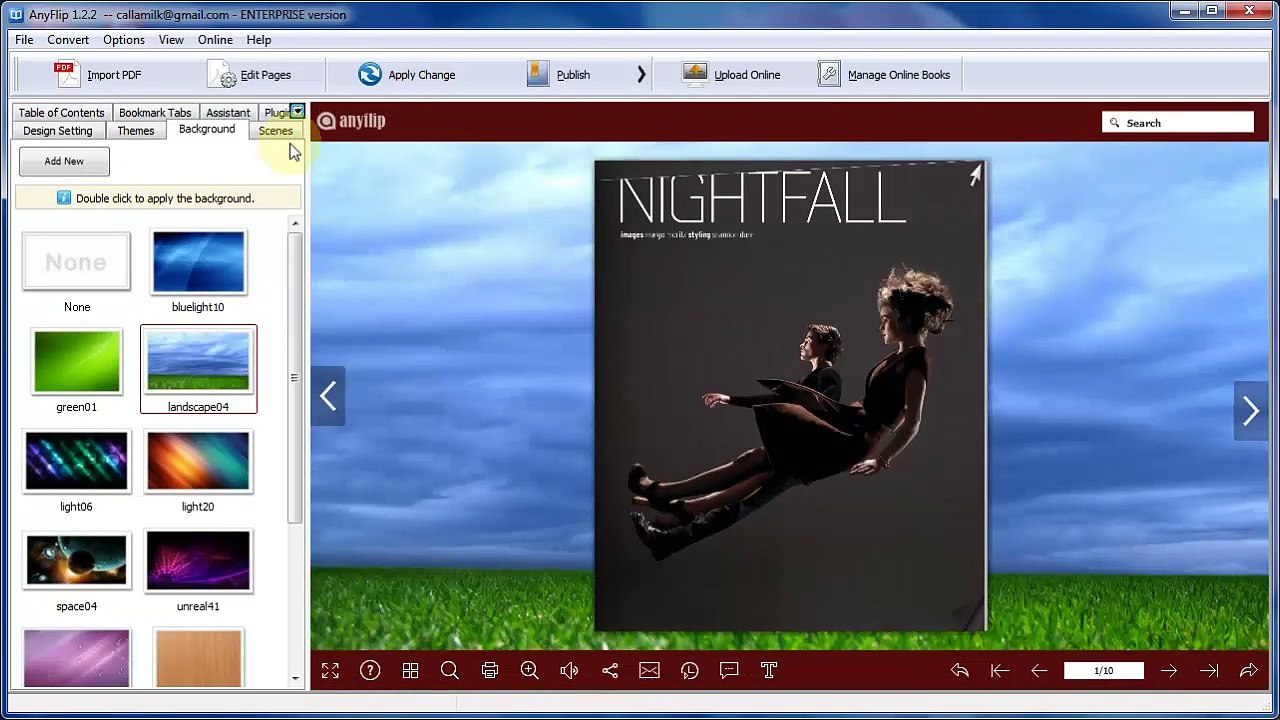Image resolution: width=1280 pixels, height=720 pixels.
Task: Switch to the Scenes tab
Action: pos(276,131)
